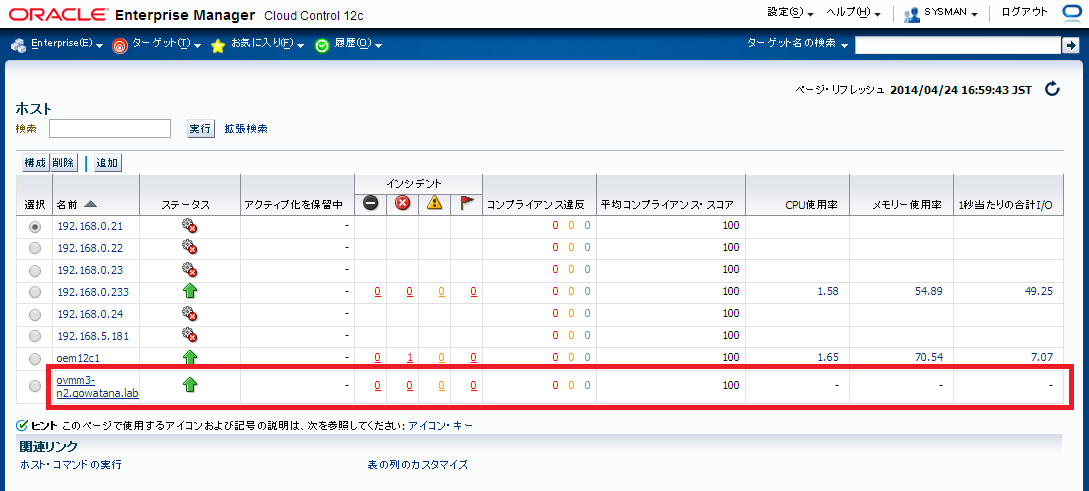Open the お気に入り(F) menu
This screenshot has width=1089, height=491.
coord(267,44)
